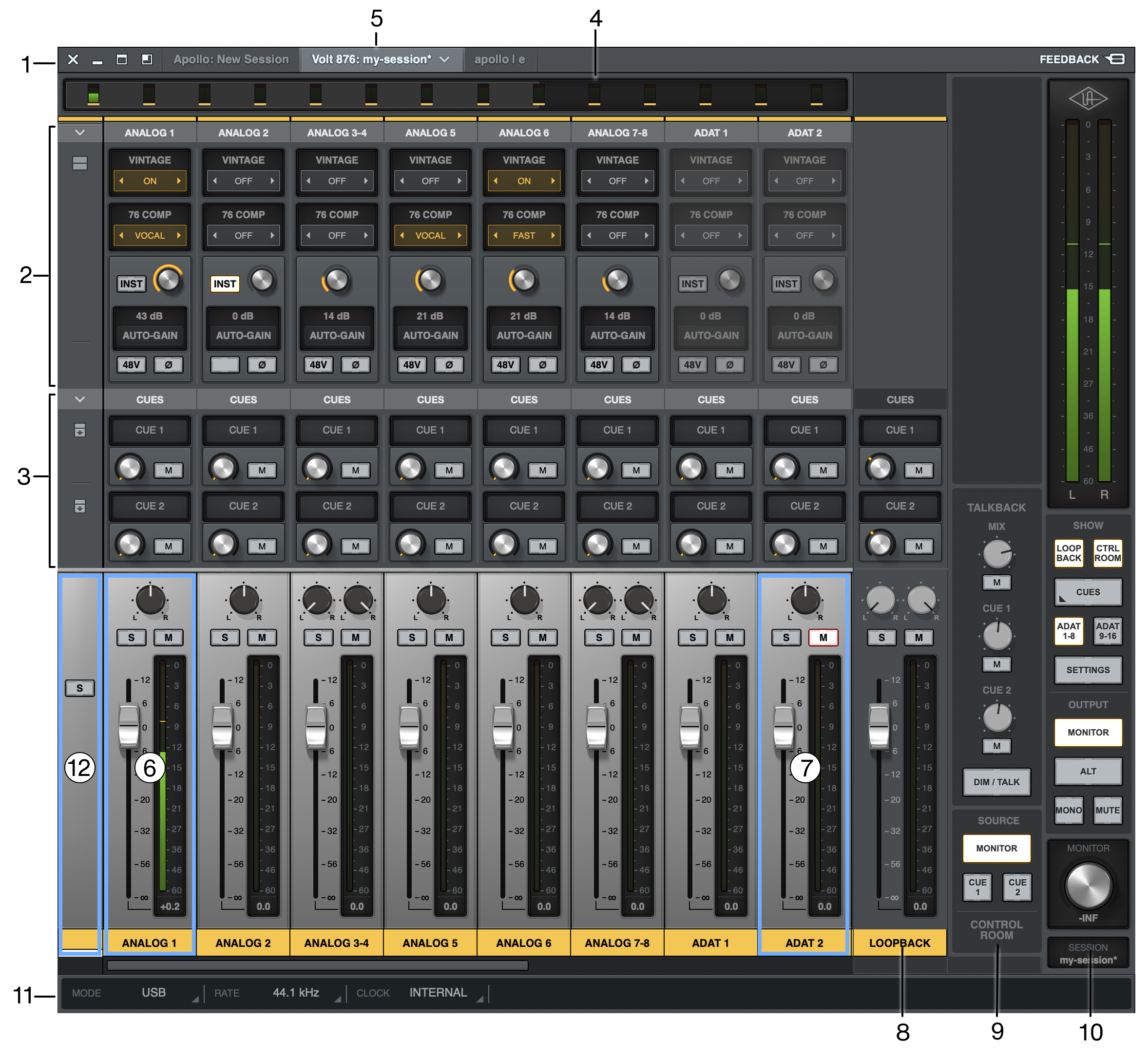This screenshot has width=1148, height=1057.
Task: Step Analog 2 Vintage back with left arrow
Action: pos(214,181)
